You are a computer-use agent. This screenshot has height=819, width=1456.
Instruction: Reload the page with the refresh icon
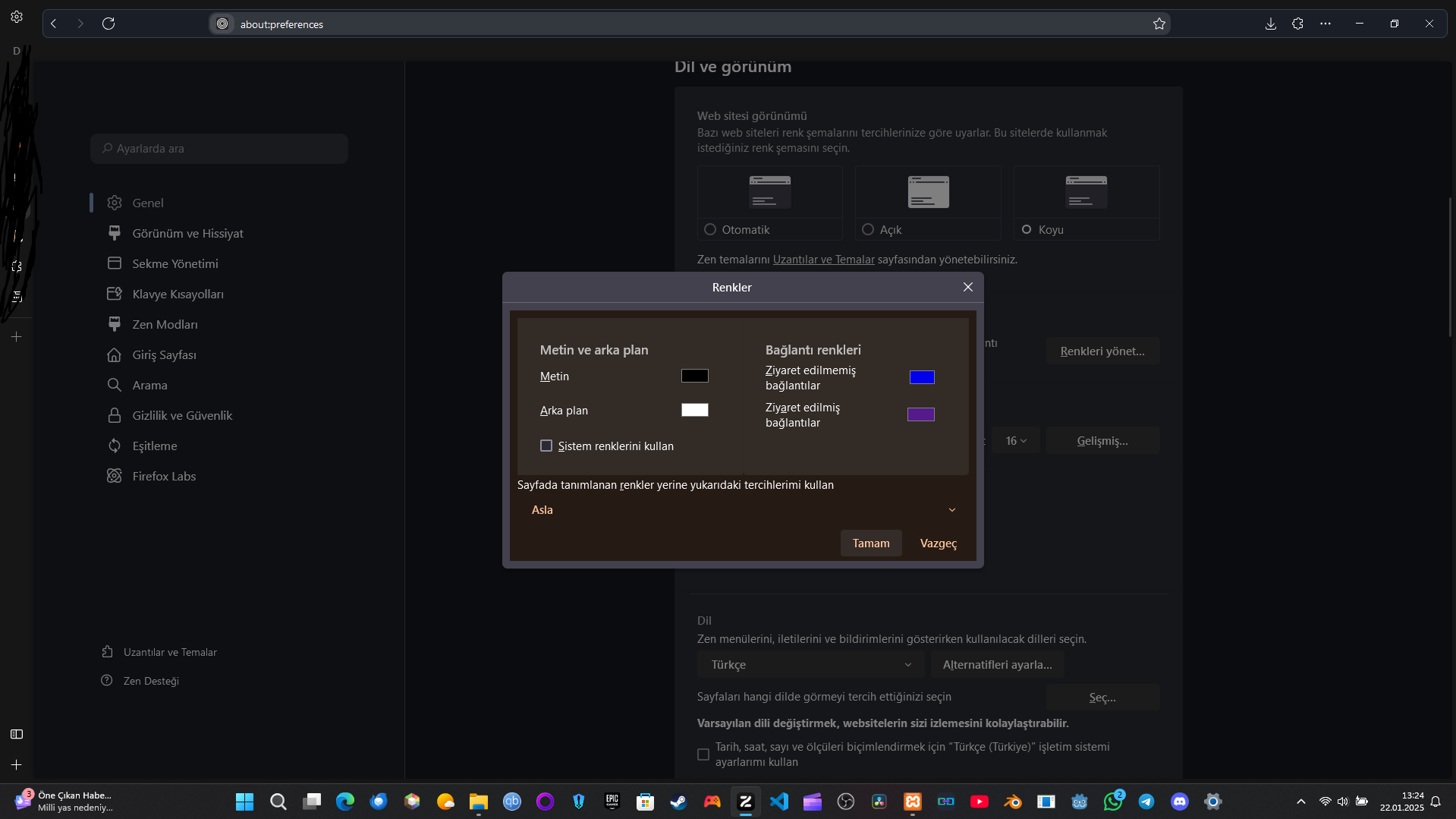[x=108, y=24]
